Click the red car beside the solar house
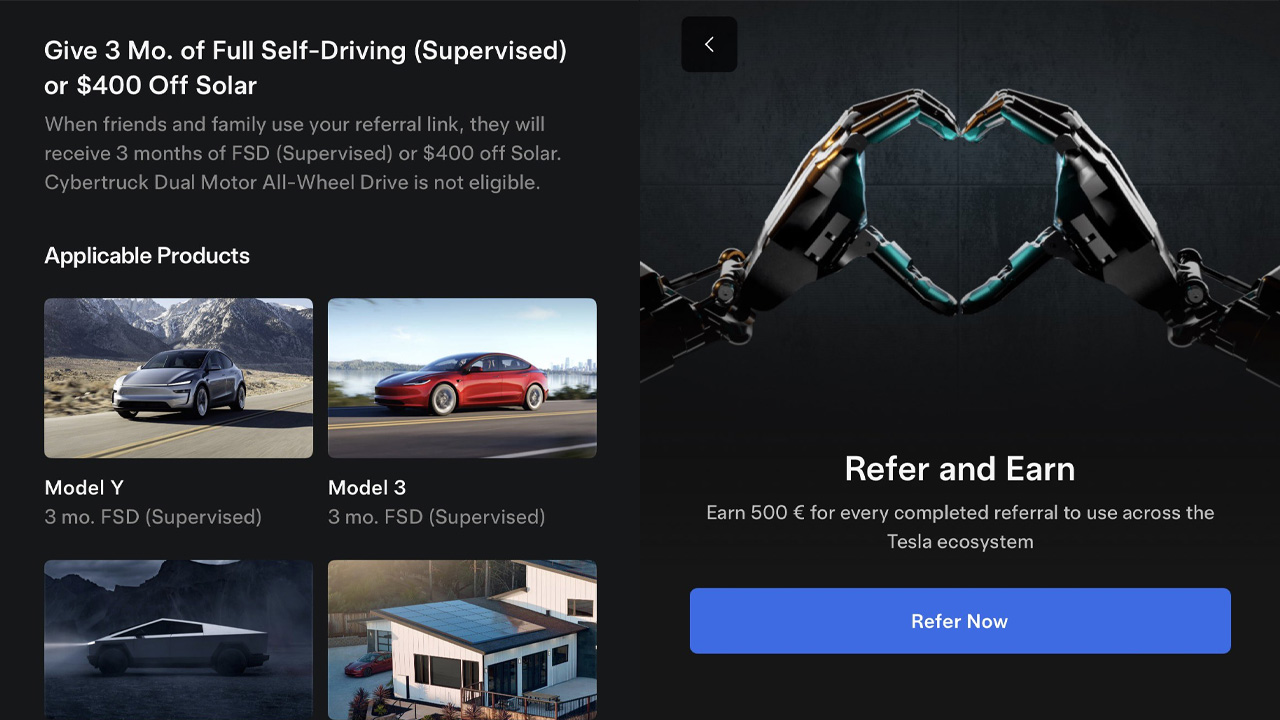 [x=367, y=663]
